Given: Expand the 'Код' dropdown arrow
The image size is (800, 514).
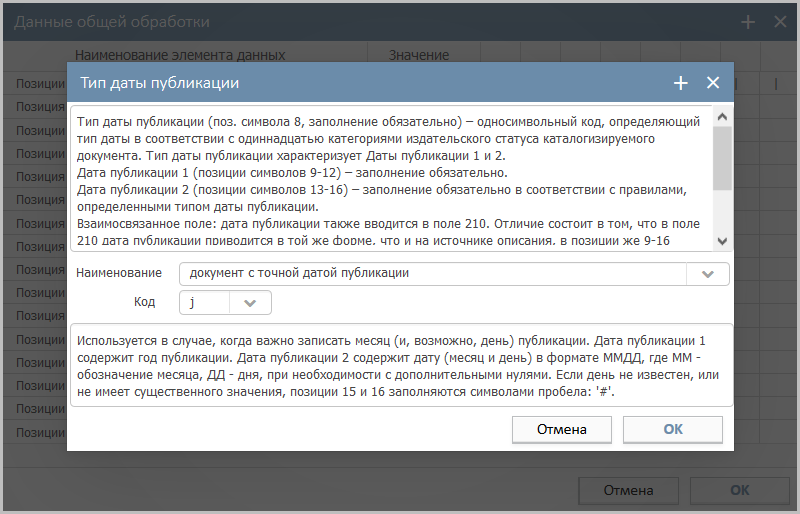Looking at the screenshot, I should [x=250, y=302].
